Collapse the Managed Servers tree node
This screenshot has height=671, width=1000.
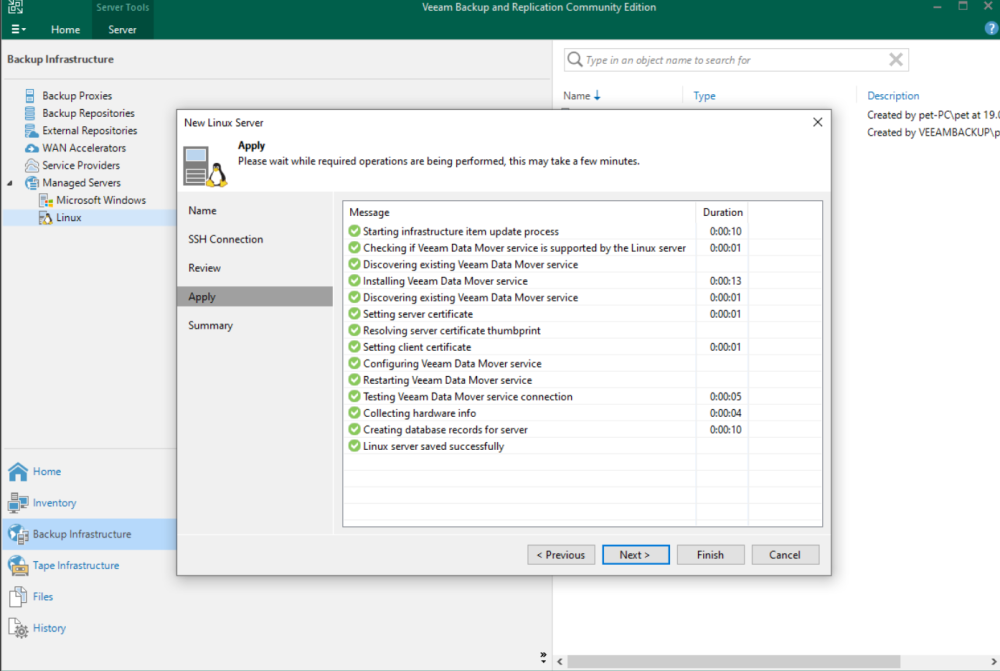tap(10, 183)
